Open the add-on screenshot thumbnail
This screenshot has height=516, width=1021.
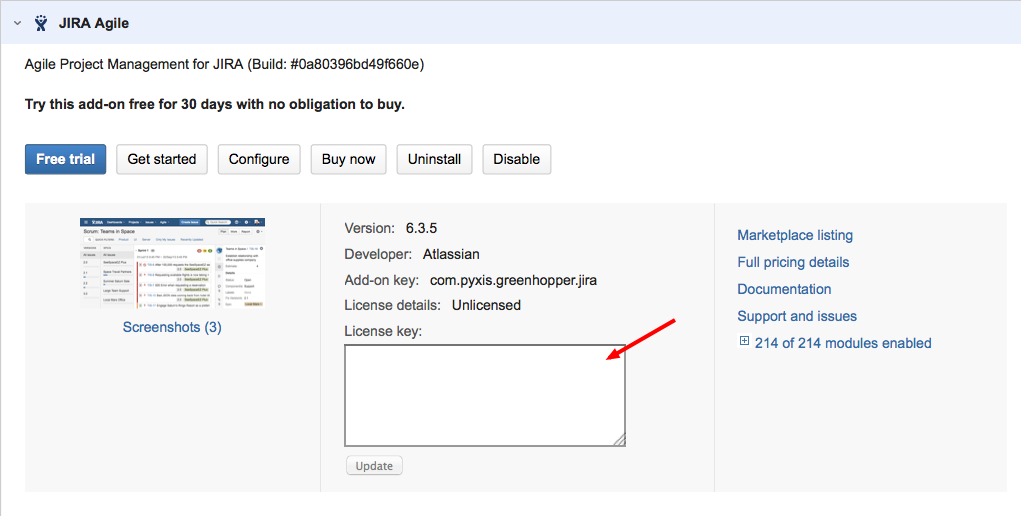172,263
